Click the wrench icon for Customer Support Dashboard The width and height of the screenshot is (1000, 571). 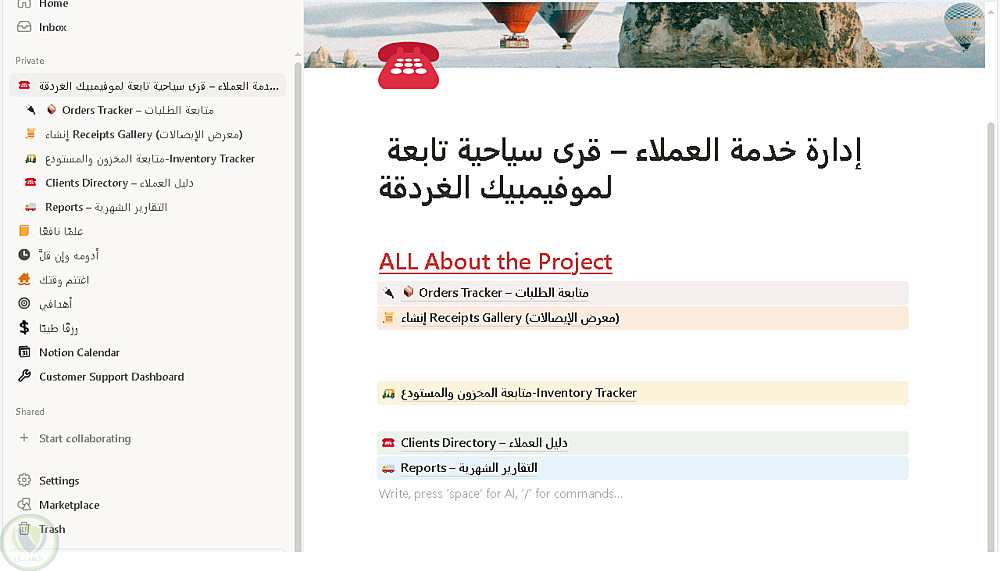(x=25, y=377)
